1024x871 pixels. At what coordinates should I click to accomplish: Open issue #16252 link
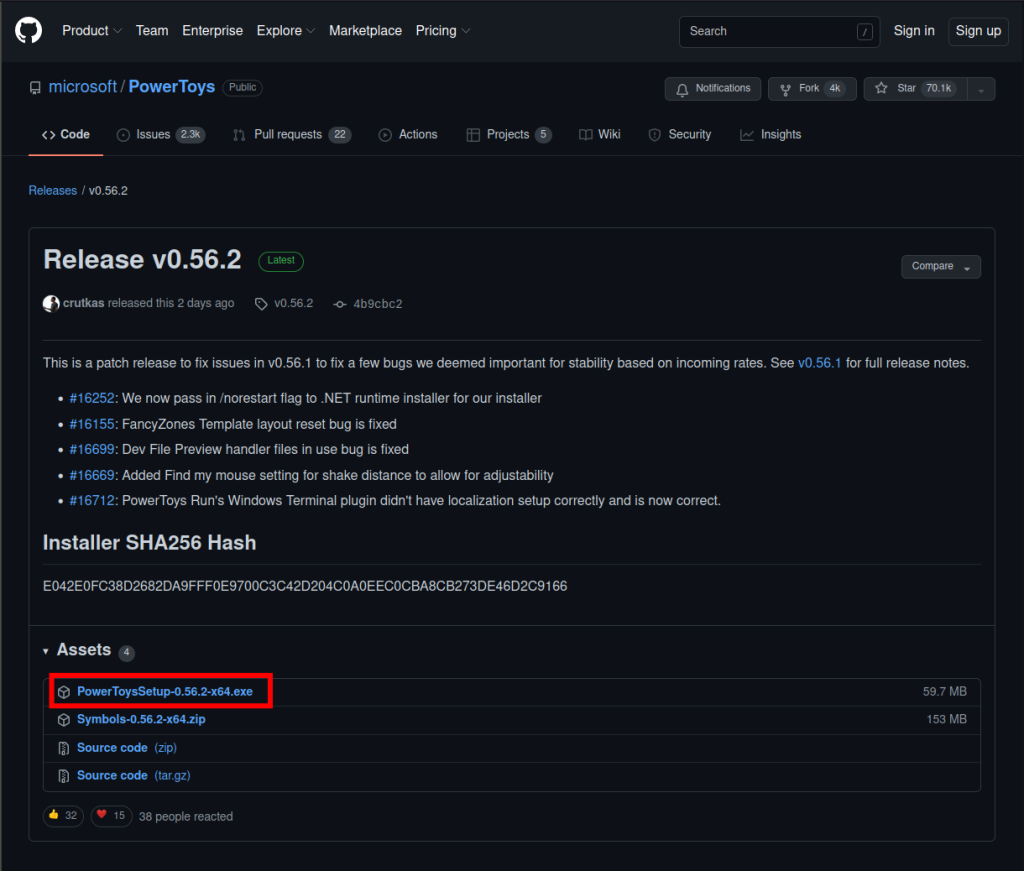pyautogui.click(x=93, y=398)
